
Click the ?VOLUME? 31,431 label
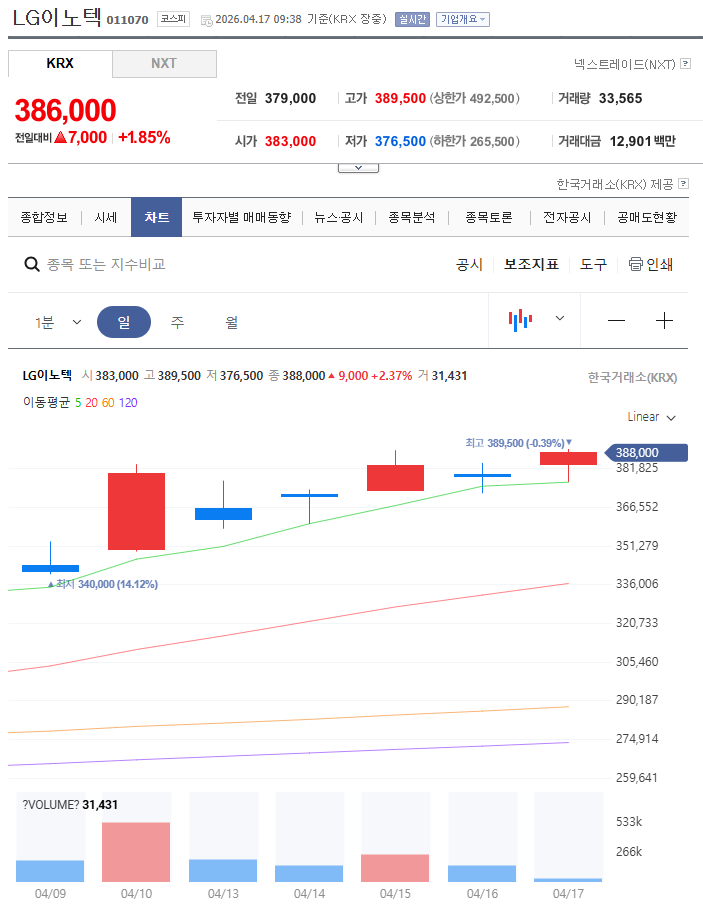point(70,805)
